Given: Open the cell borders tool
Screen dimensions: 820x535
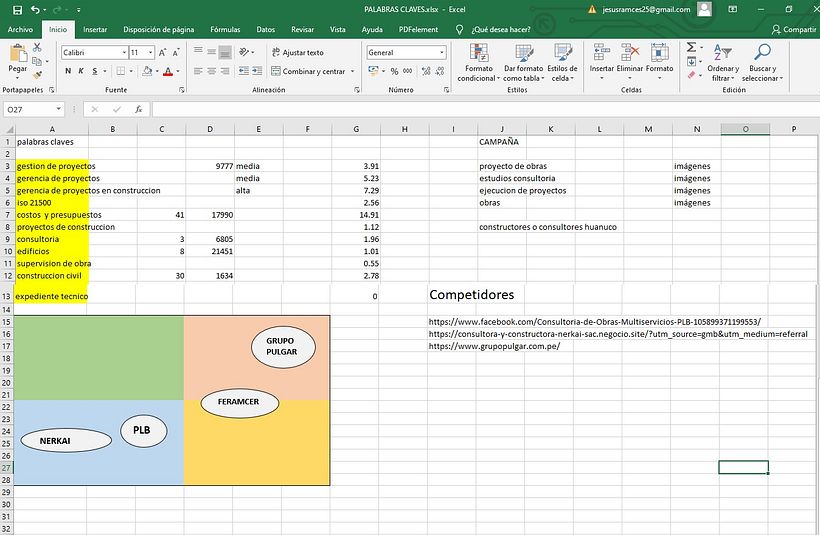Looking at the screenshot, I should click(x=121, y=71).
